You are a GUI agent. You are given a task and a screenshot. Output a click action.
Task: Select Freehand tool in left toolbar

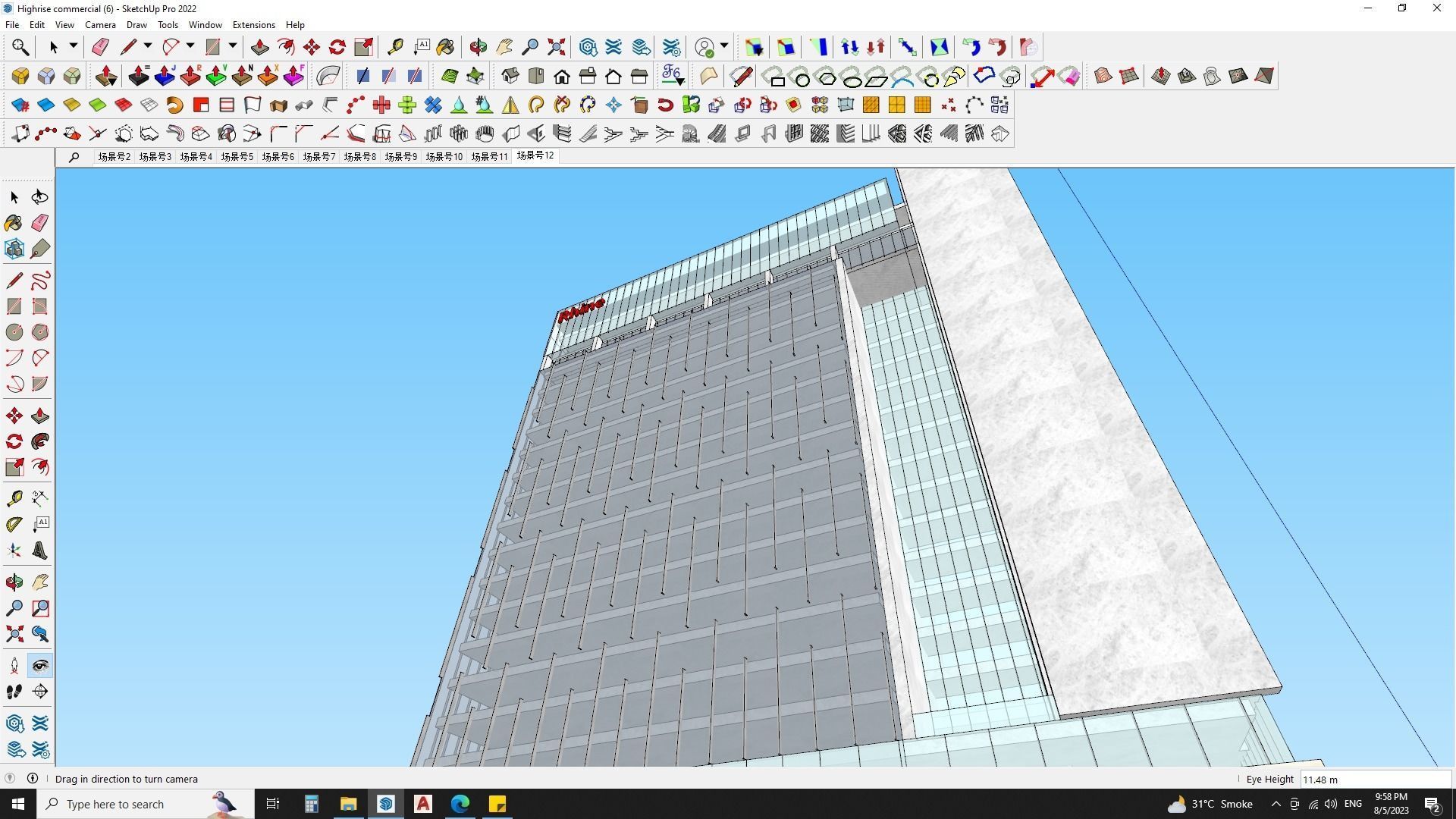[40, 281]
